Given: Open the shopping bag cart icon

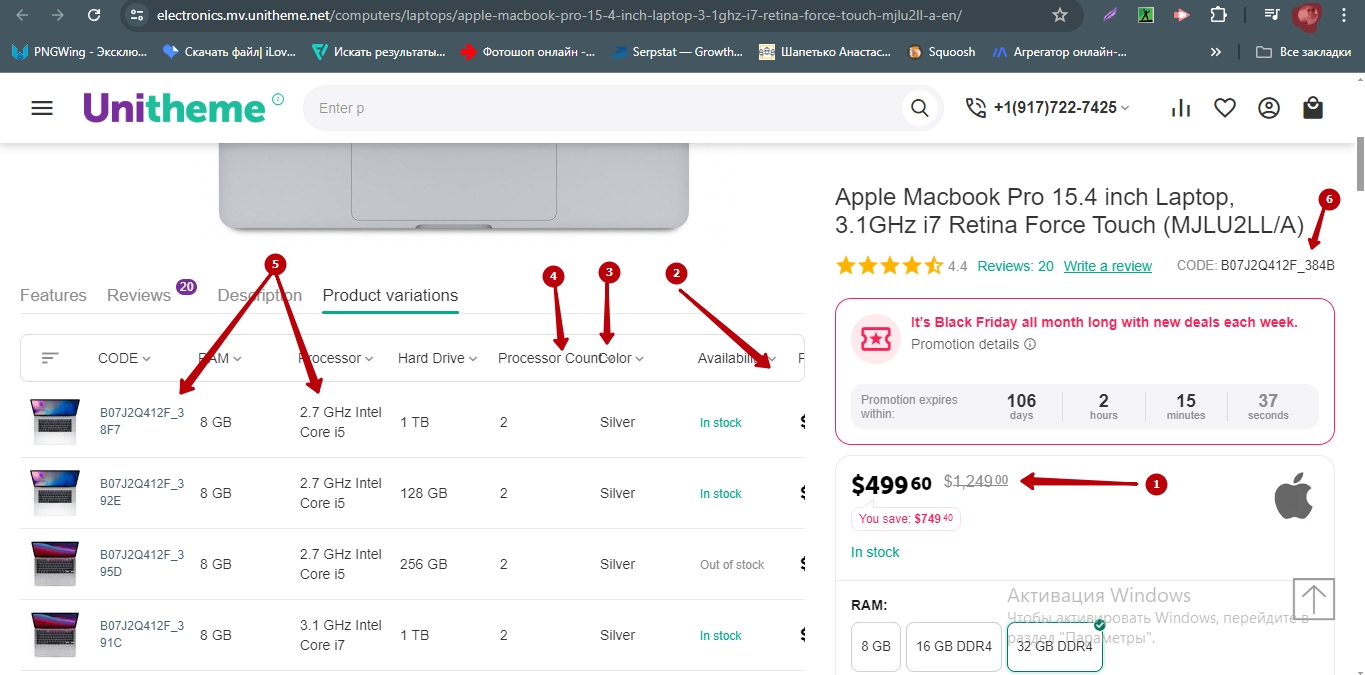Looking at the screenshot, I should (x=1313, y=108).
